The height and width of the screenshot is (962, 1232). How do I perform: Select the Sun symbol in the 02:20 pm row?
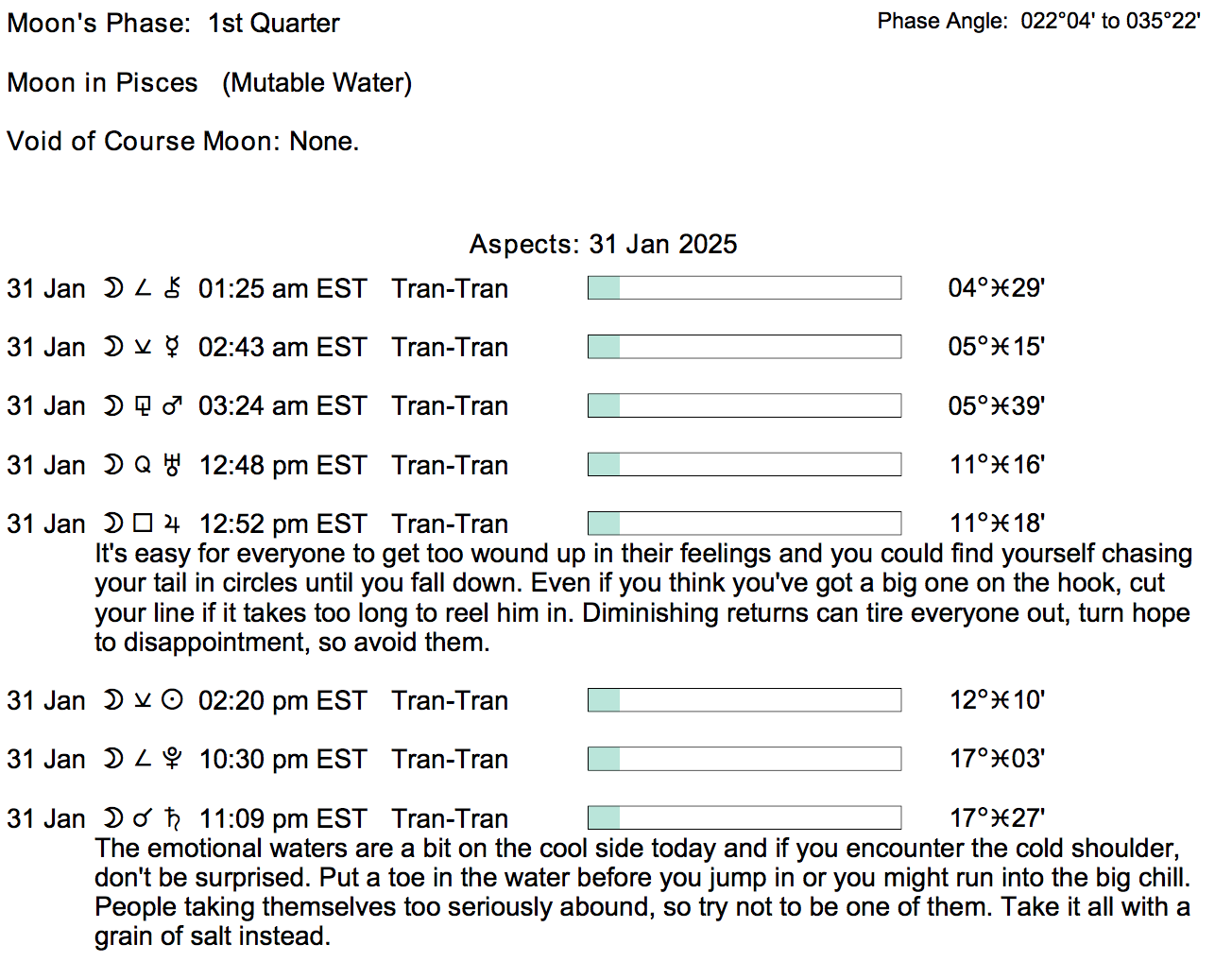(x=172, y=700)
